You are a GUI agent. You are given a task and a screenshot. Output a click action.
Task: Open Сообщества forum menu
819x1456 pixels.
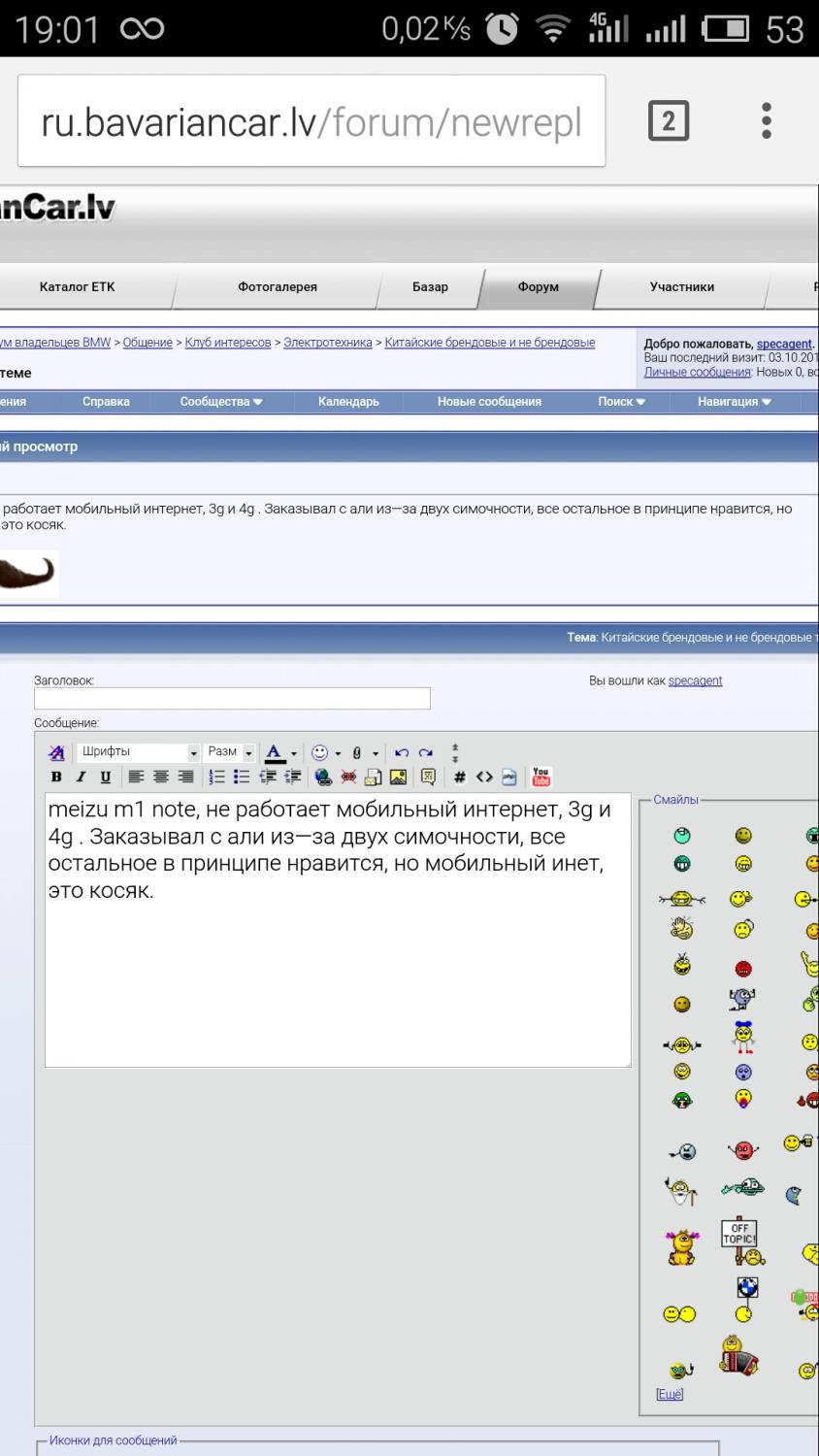pos(221,401)
